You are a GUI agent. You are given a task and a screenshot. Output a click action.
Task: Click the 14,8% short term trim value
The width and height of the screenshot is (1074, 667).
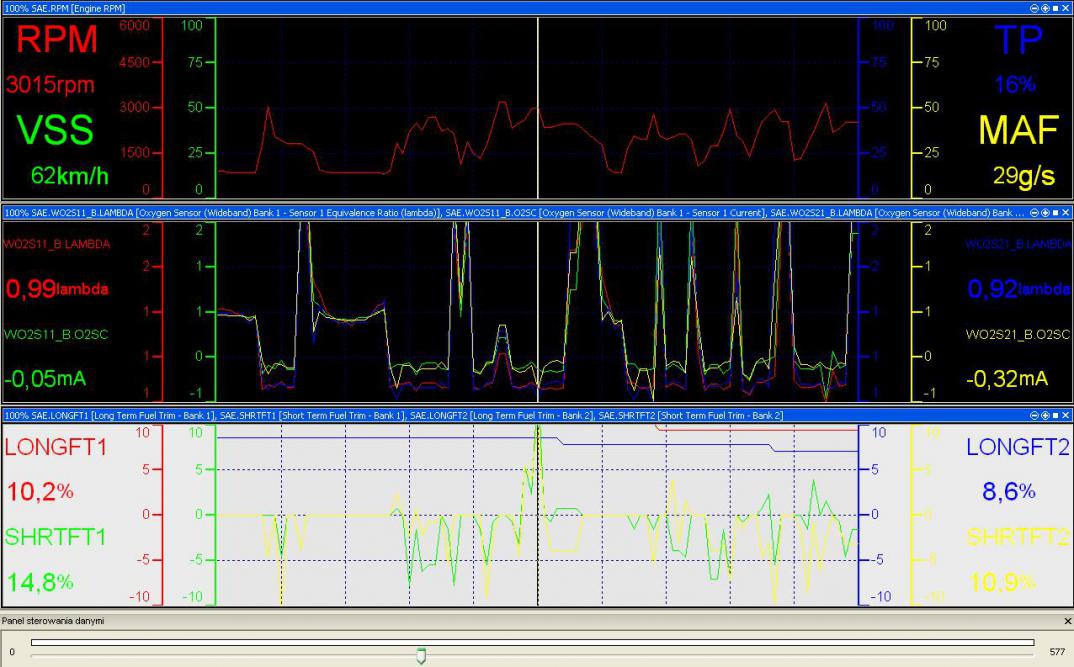pos(40,582)
